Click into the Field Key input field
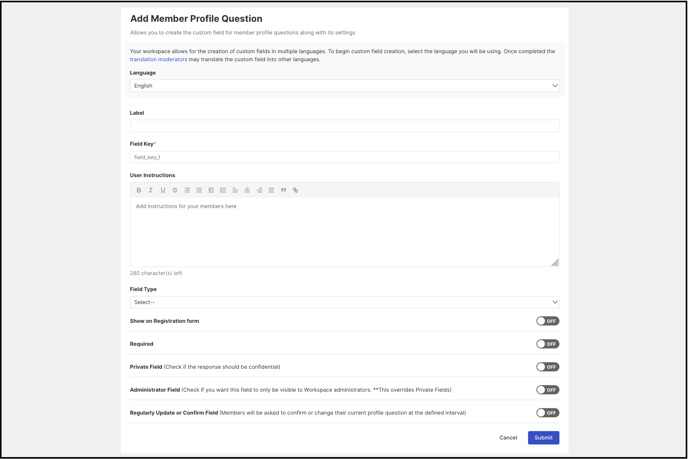 pos(344,157)
